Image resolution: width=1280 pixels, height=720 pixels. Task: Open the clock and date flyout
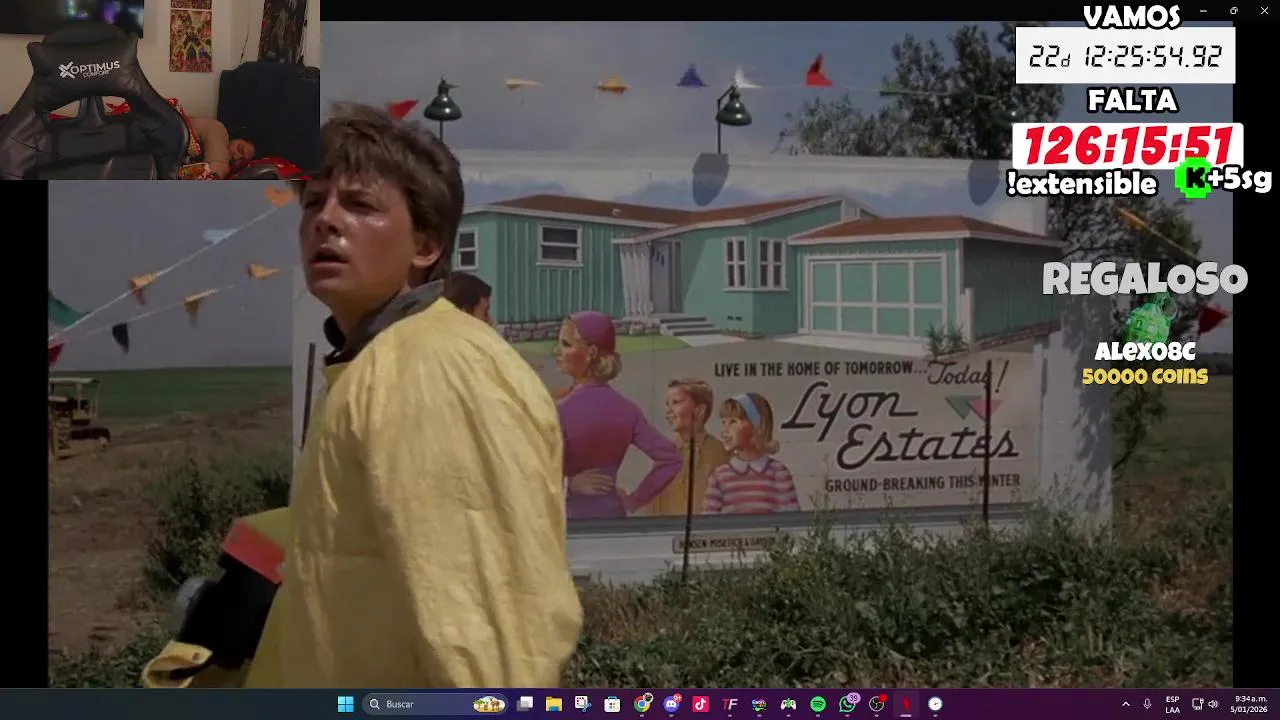click(x=1250, y=704)
